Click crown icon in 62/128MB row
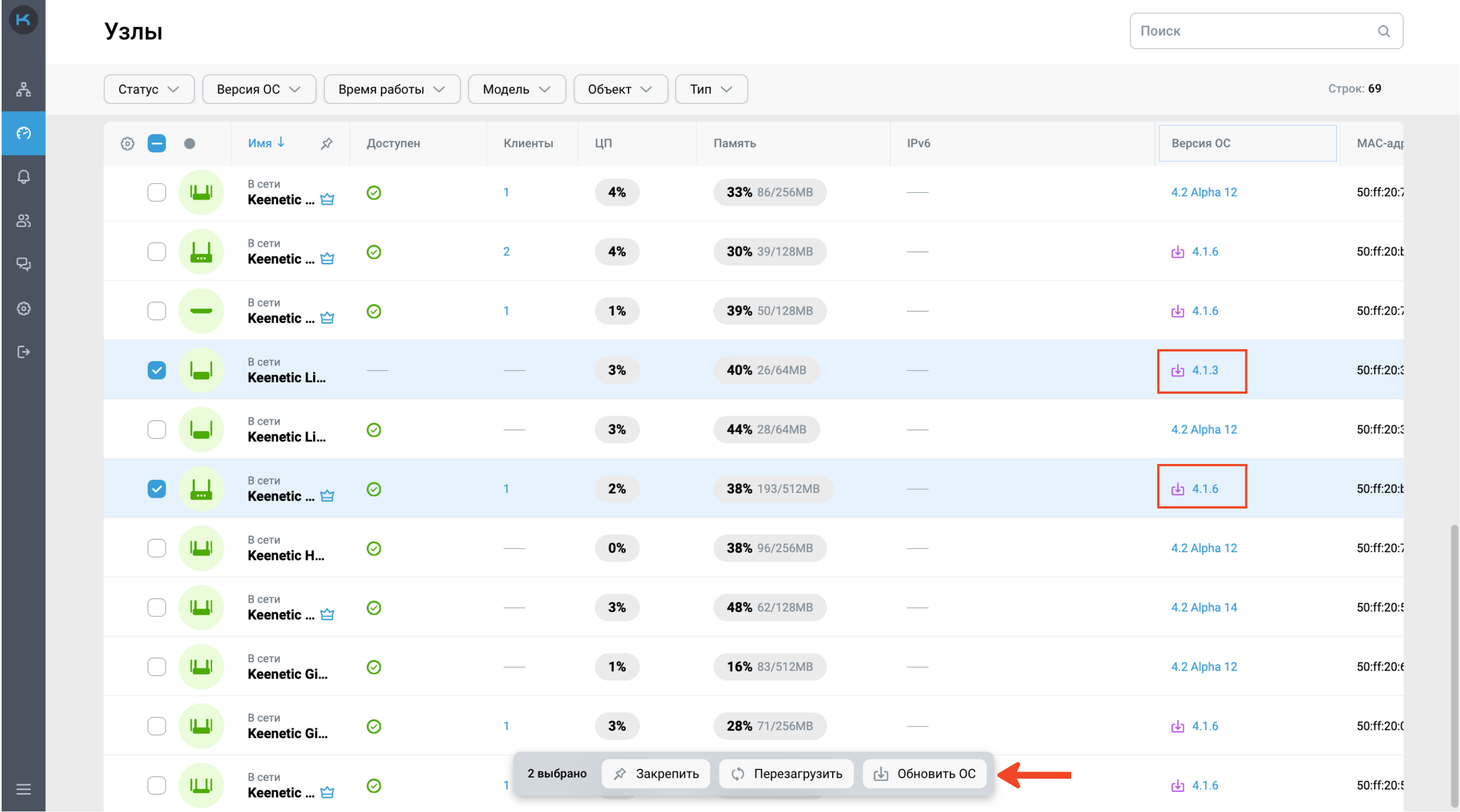 (x=327, y=615)
